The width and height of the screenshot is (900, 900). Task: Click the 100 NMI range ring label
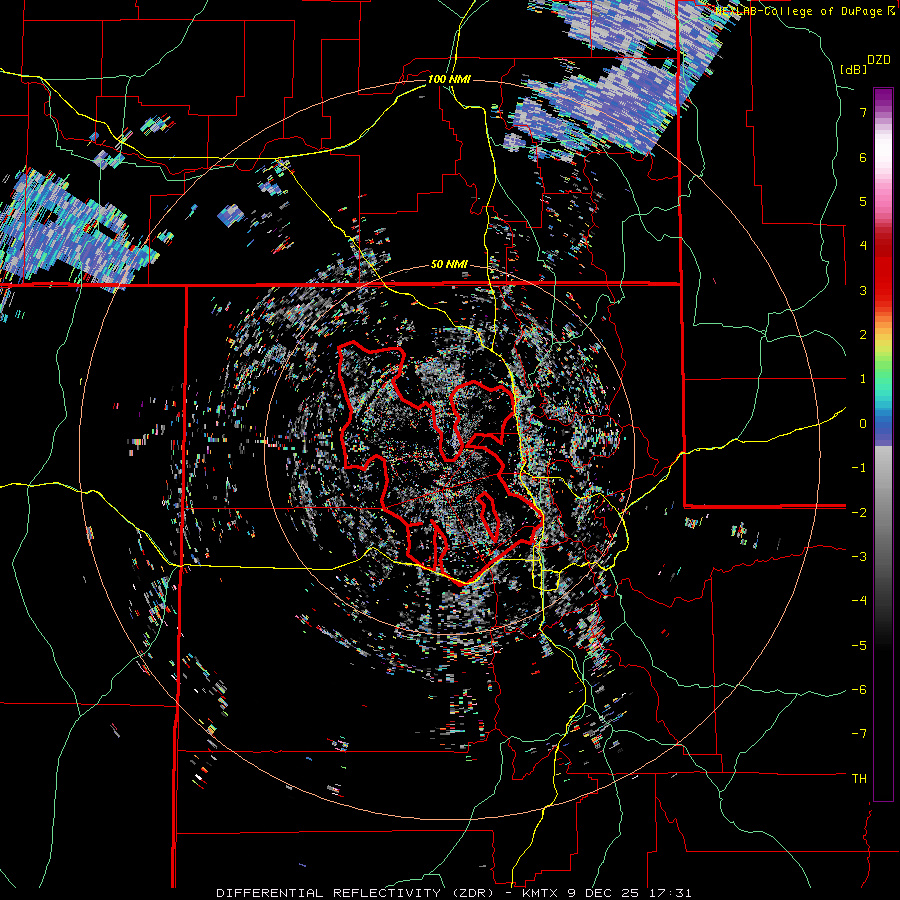tap(449, 79)
